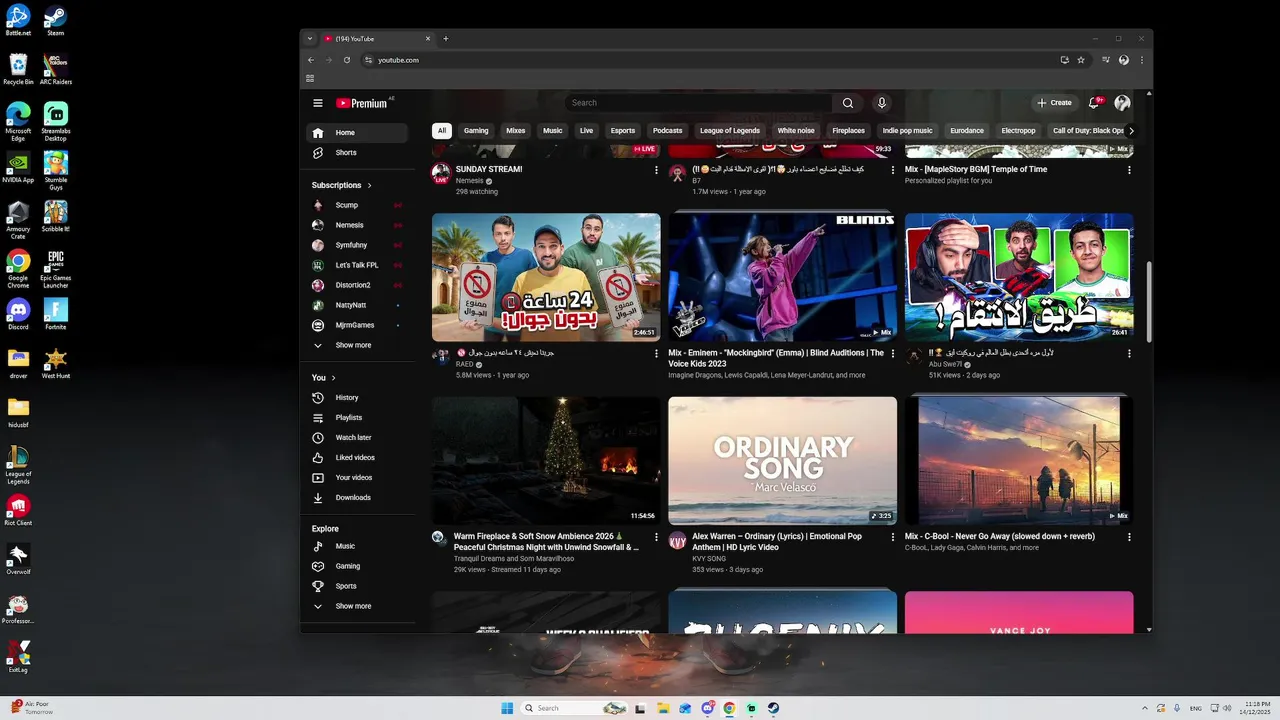This screenshot has width=1280, height=720.
Task: Expand Show more under Subscriptions
Action: [357, 345]
